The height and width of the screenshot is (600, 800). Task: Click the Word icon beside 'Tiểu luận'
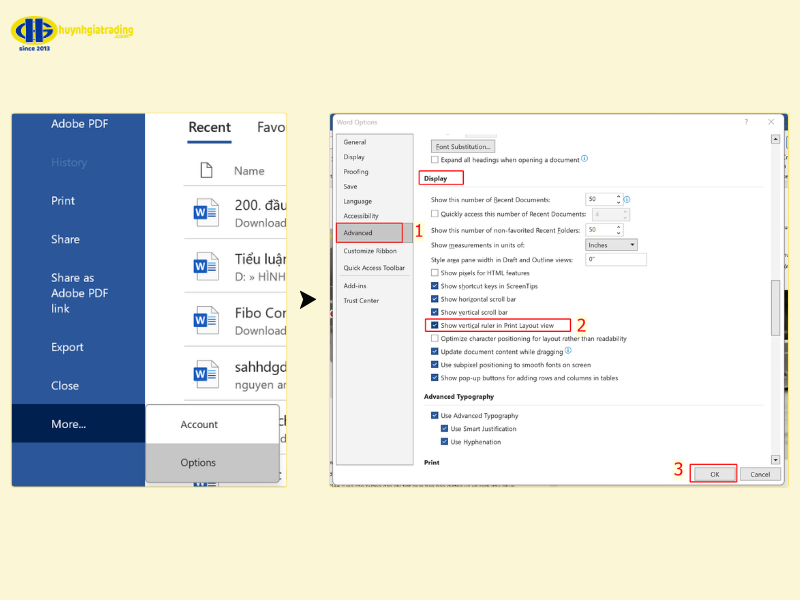[206, 266]
